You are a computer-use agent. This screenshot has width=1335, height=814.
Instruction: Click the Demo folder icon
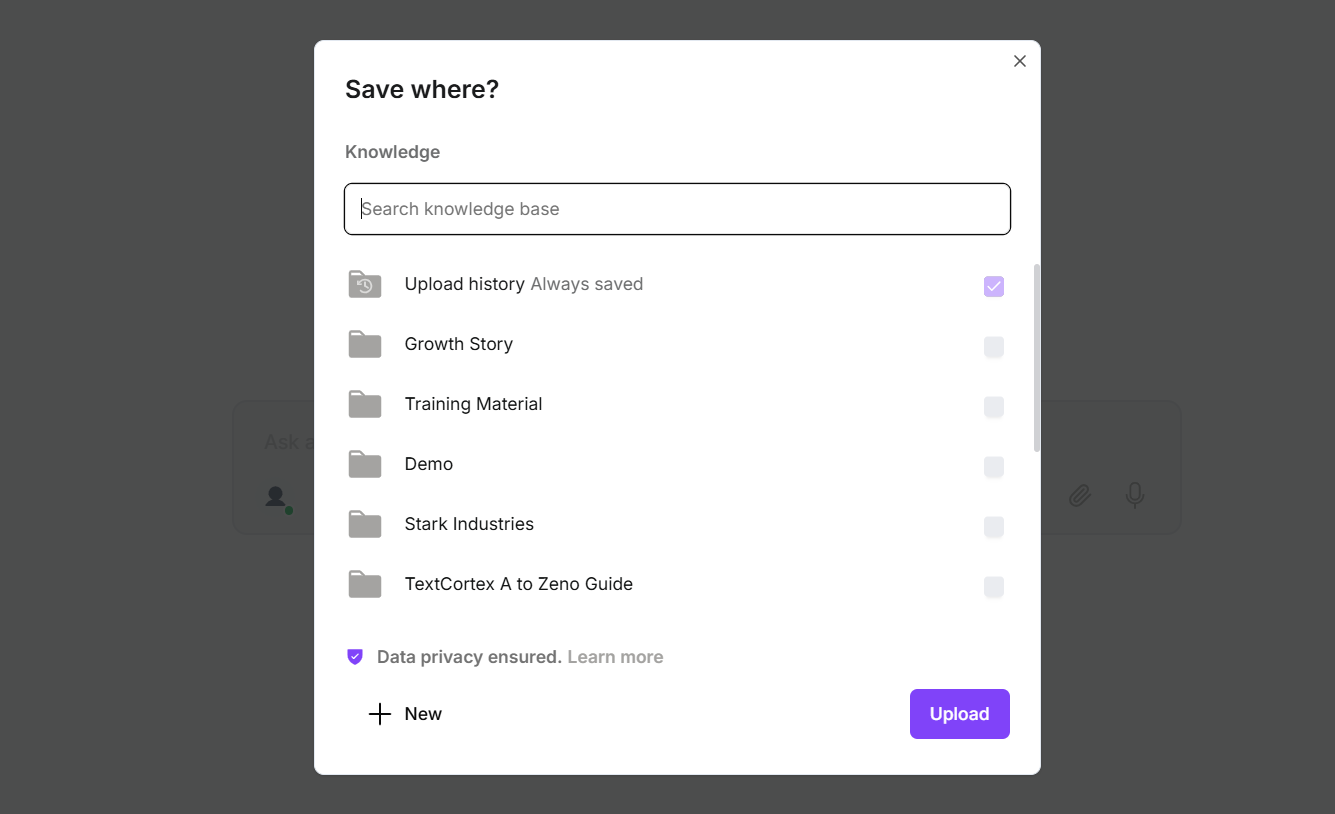tap(364, 464)
